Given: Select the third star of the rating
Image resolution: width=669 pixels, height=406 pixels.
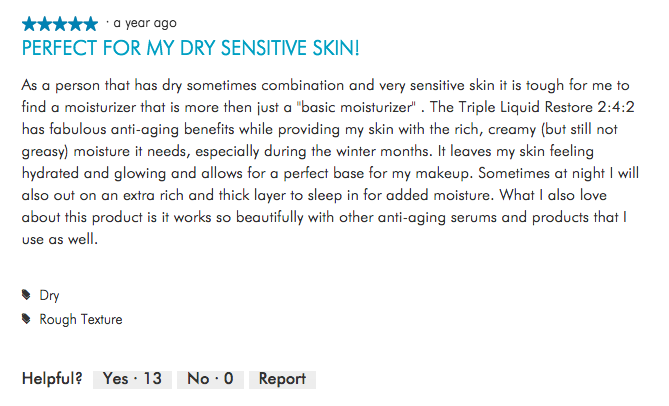Looking at the screenshot, I should tap(60, 23).
